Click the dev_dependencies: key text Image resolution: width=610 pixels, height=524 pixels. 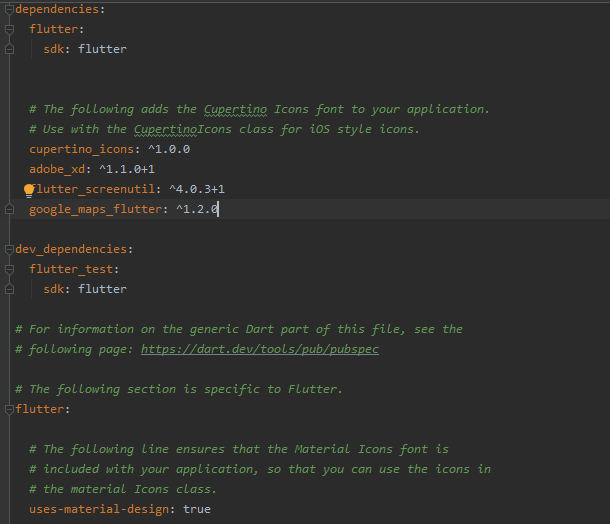[74, 249]
